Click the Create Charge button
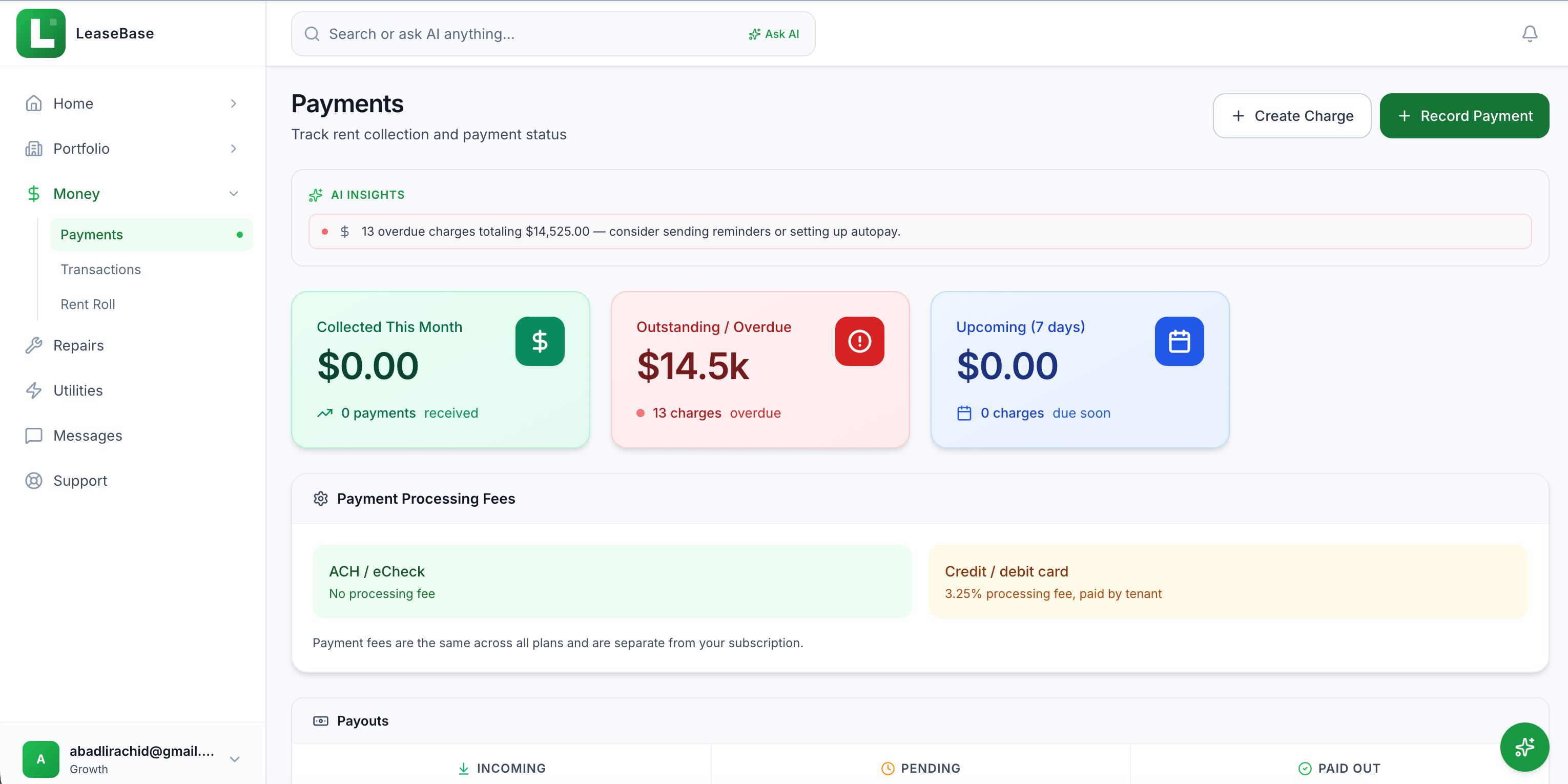The width and height of the screenshot is (1568, 784). pyautogui.click(x=1292, y=116)
